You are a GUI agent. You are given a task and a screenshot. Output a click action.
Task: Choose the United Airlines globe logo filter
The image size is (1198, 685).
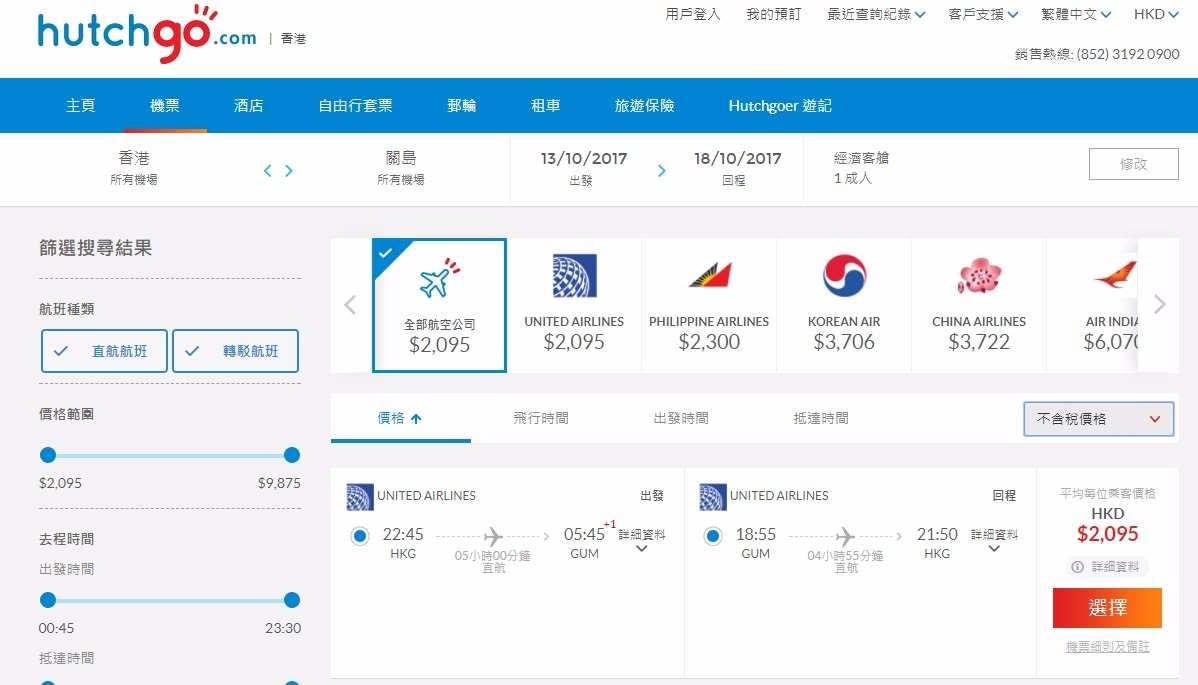(x=574, y=276)
